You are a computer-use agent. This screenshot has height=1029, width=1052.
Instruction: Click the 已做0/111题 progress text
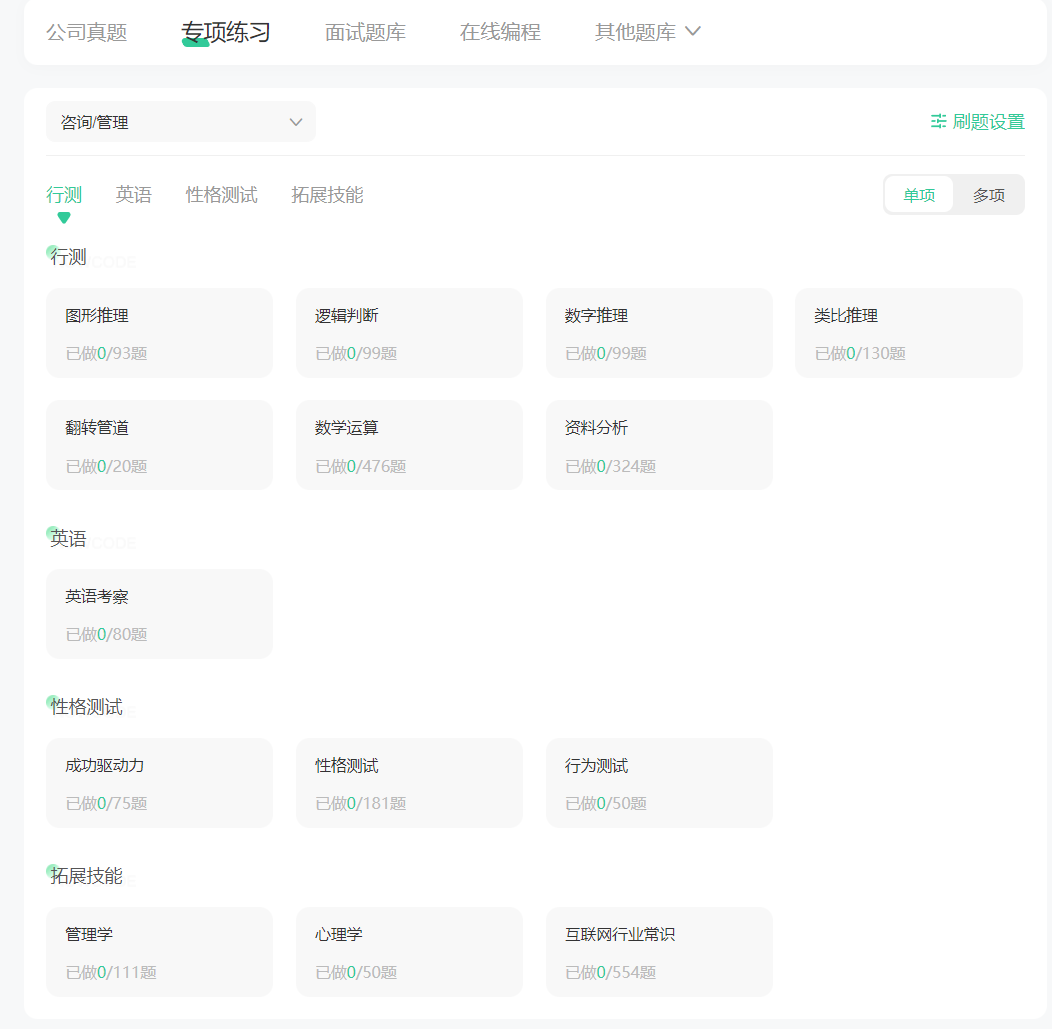pos(111,973)
